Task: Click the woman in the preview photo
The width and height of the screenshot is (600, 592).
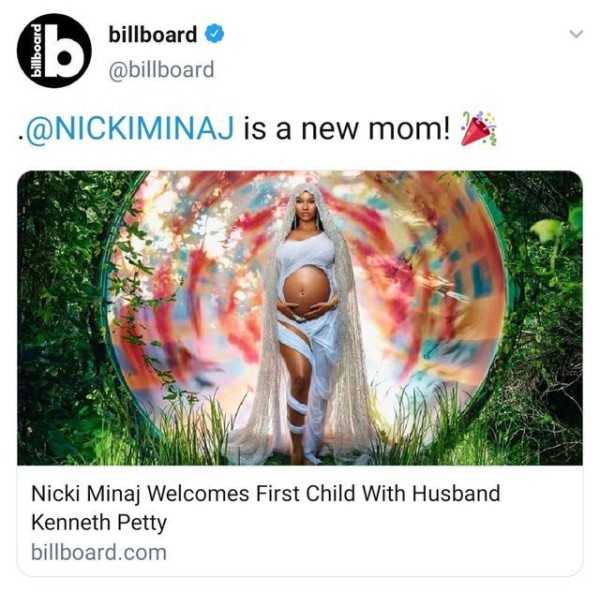Action: click(308, 323)
